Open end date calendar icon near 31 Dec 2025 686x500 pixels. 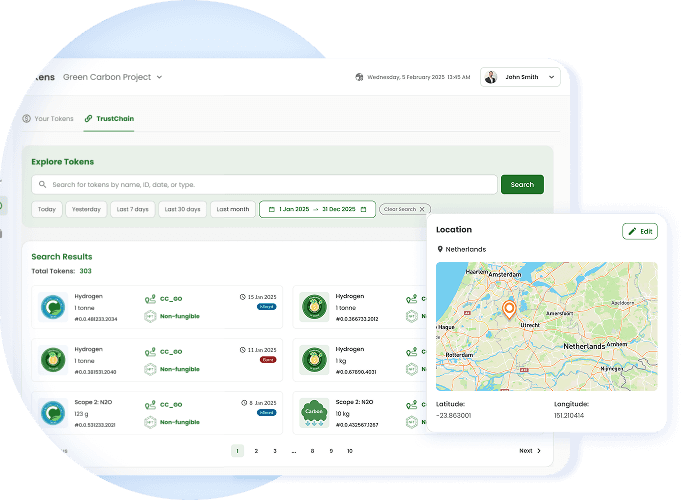[x=363, y=210]
